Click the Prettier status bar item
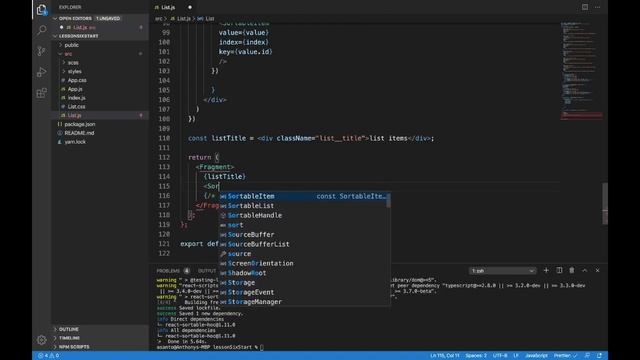Image resolution: width=640 pixels, height=360 pixels. [565, 356]
